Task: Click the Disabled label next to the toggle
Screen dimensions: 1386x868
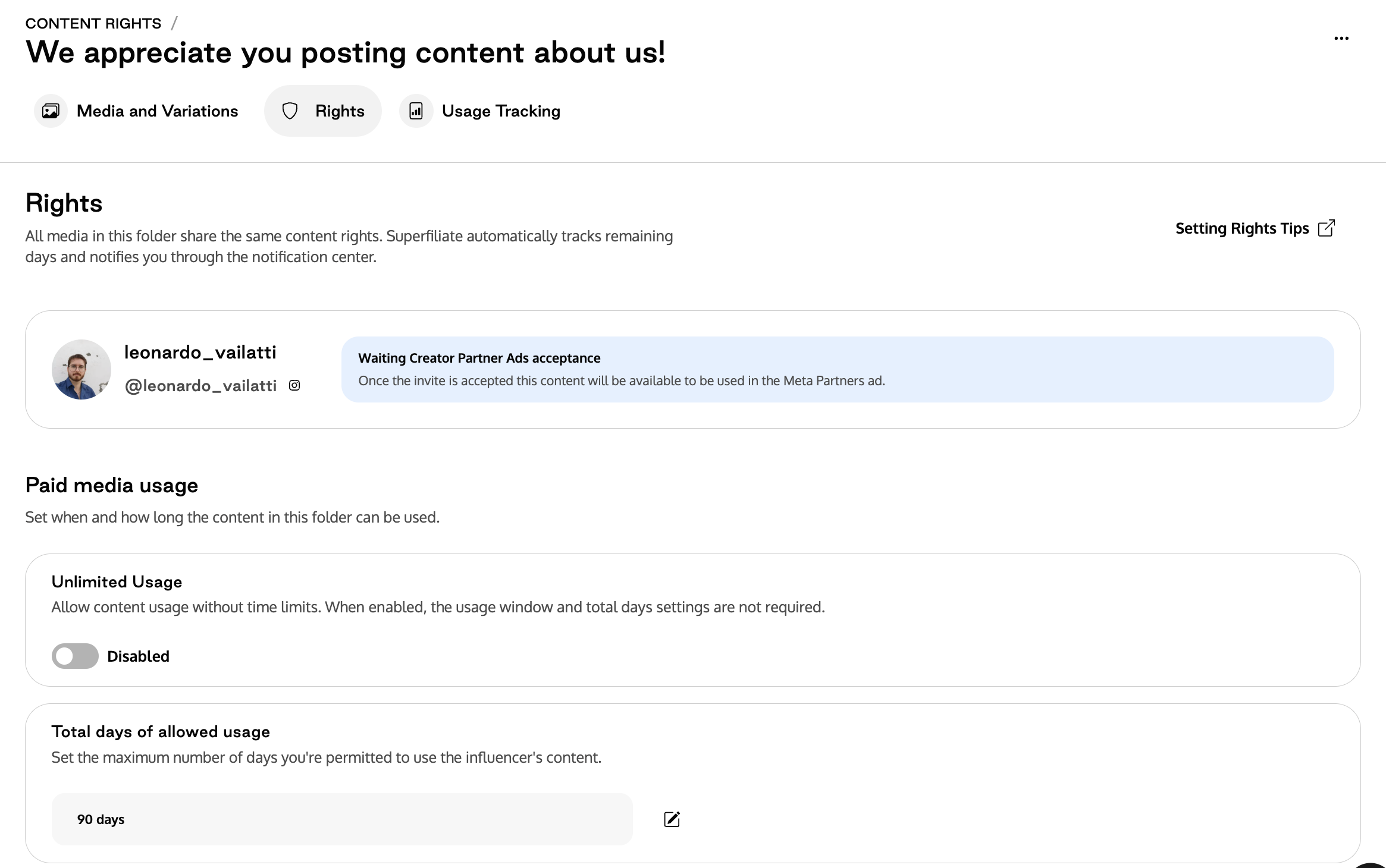Action: (x=138, y=656)
